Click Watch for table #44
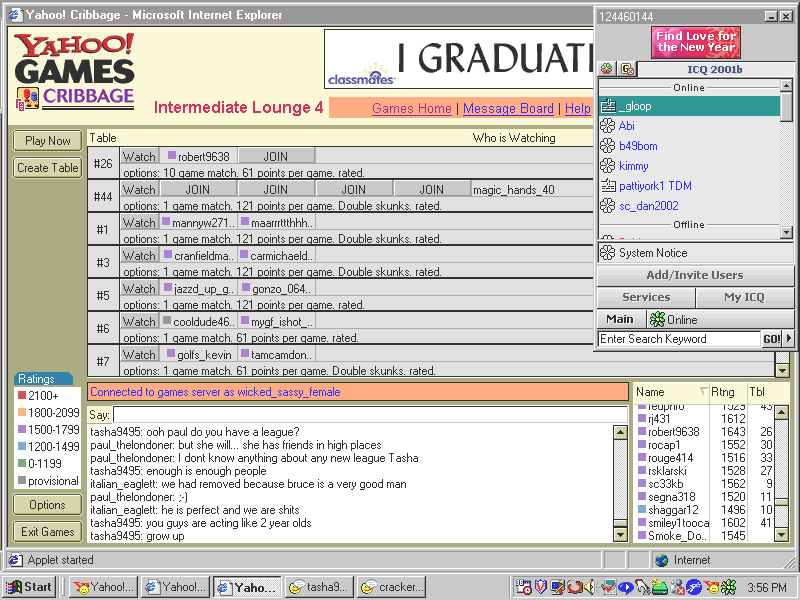The image size is (800, 600). coord(139,189)
